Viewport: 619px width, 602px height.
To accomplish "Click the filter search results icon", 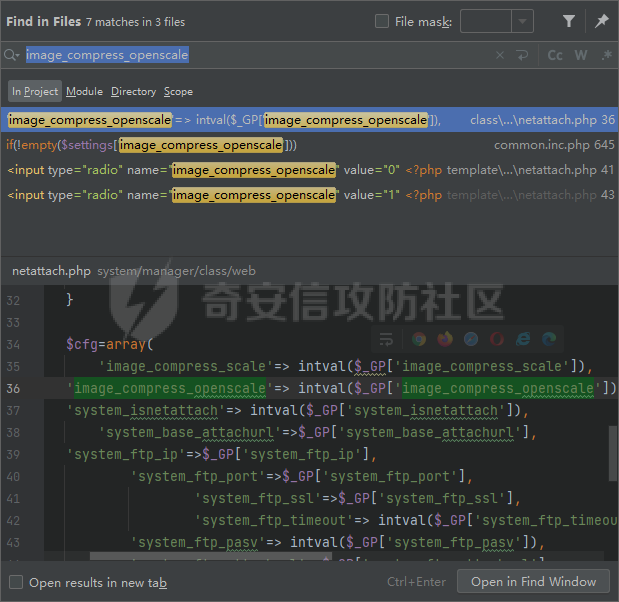I will (568, 21).
